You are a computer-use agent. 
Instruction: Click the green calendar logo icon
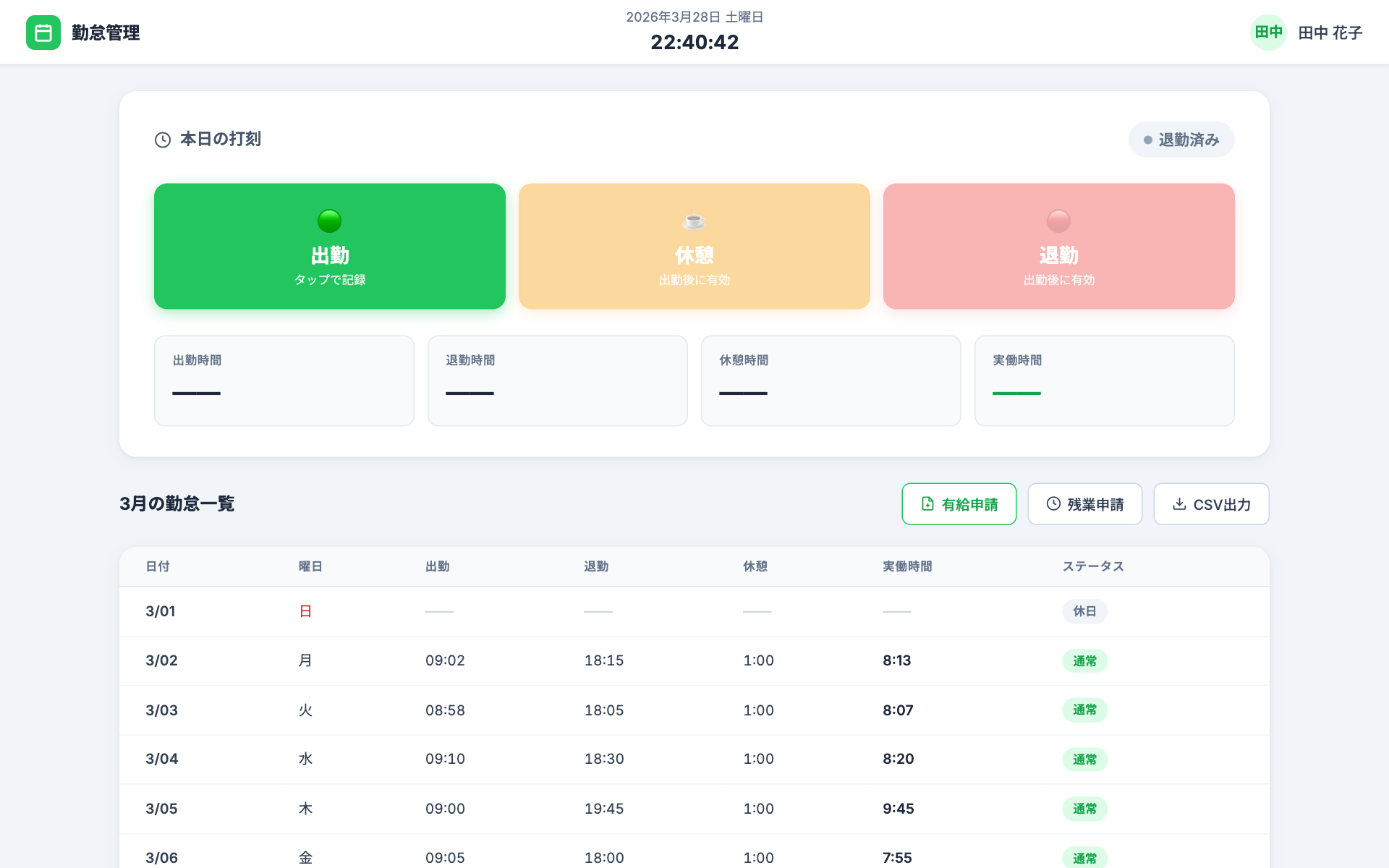(x=43, y=33)
